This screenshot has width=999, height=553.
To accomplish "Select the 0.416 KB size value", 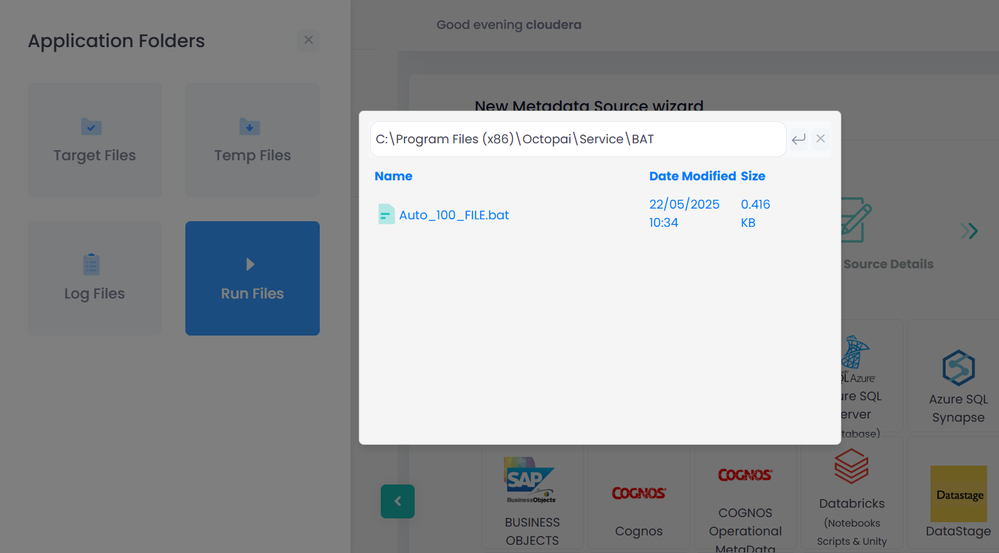I will (x=755, y=213).
